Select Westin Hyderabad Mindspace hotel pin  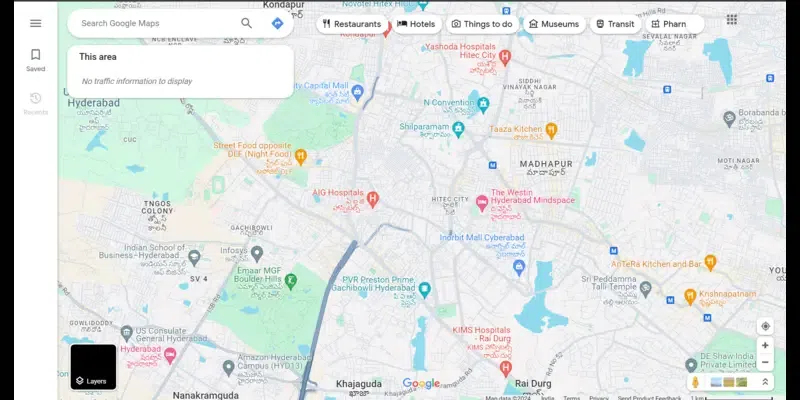[482, 204]
